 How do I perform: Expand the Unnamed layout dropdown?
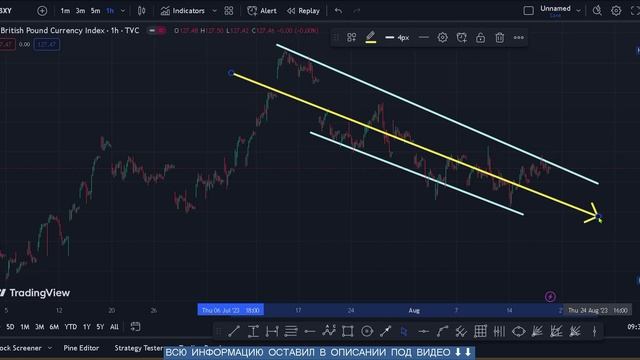tap(578, 11)
